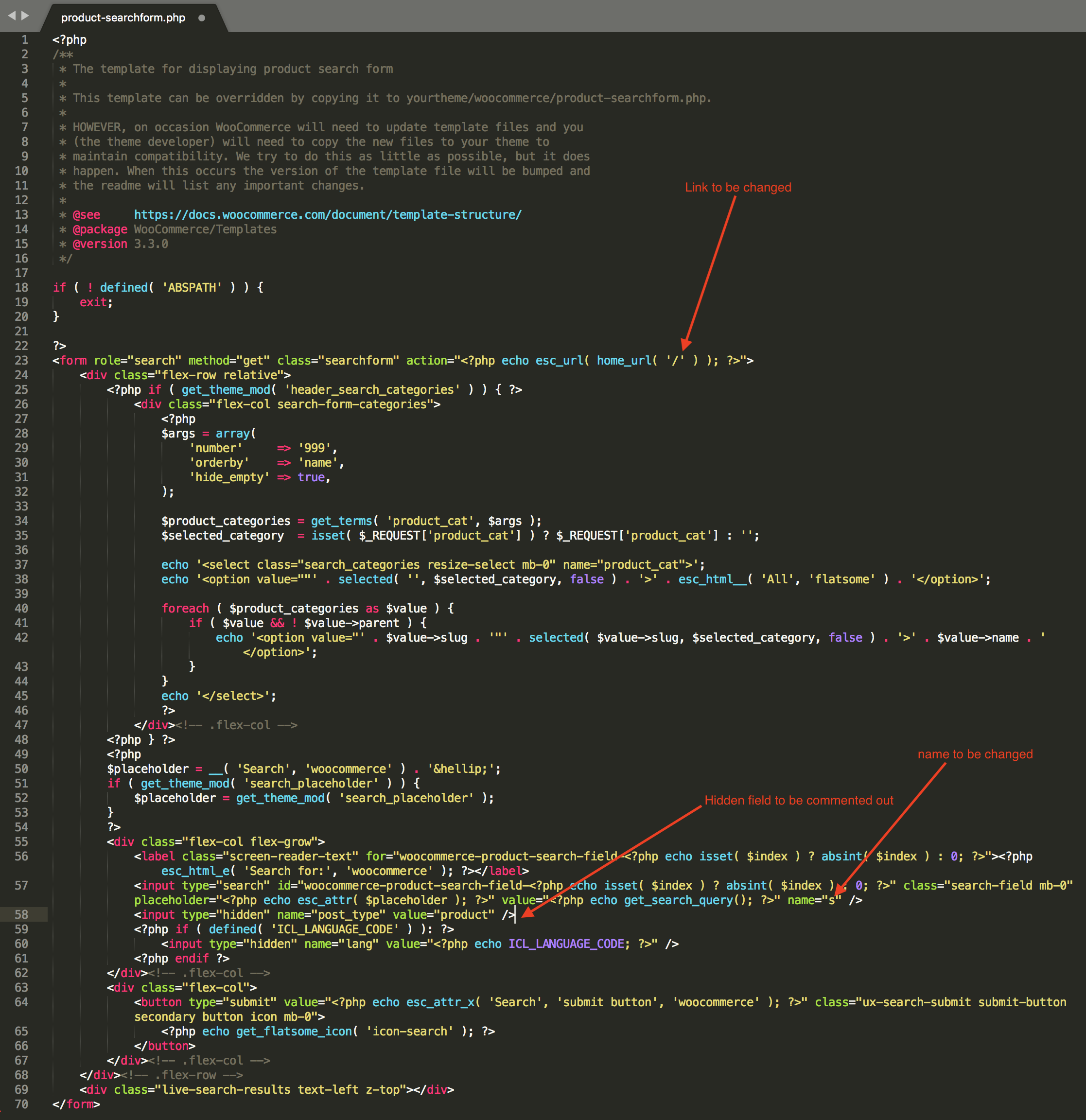Image resolution: width=1086 pixels, height=1120 pixels.
Task: Click the unsaved-changes dot on the tab
Action: pos(201,17)
